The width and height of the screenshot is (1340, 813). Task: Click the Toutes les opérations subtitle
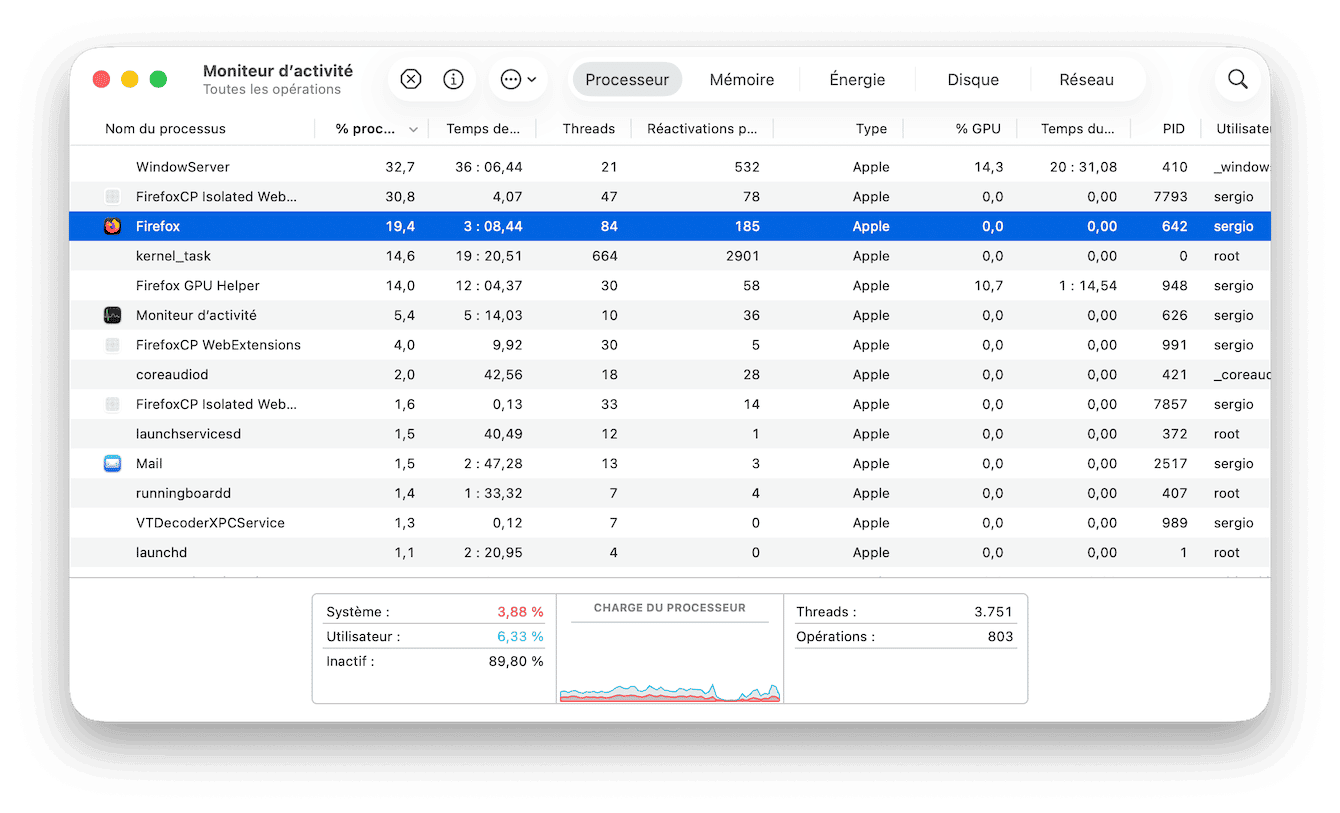[272, 89]
